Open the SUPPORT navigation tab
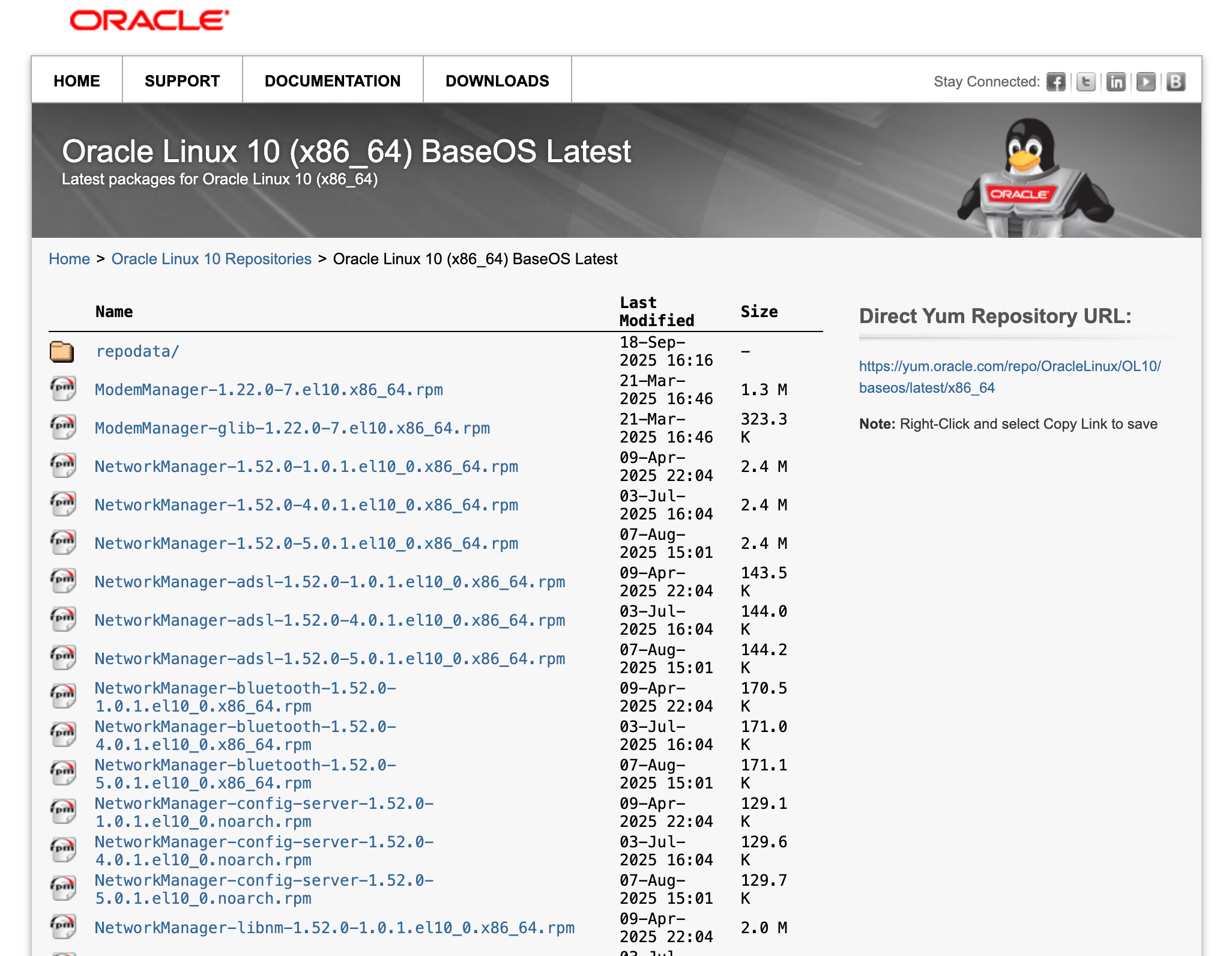The image size is (1232, 956). coord(183,80)
